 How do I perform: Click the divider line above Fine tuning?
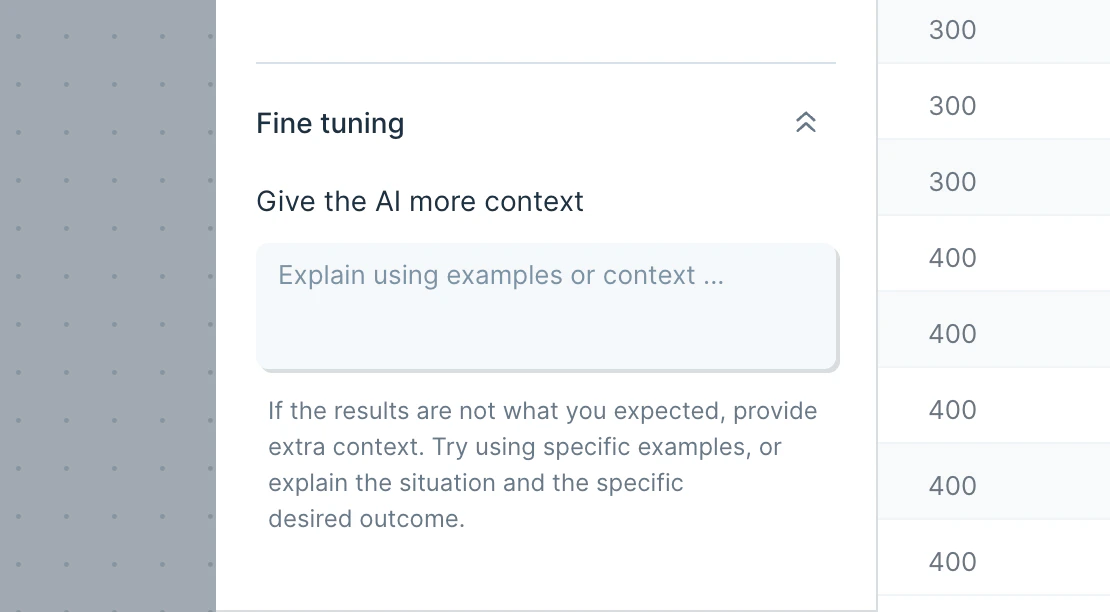pyautogui.click(x=546, y=63)
